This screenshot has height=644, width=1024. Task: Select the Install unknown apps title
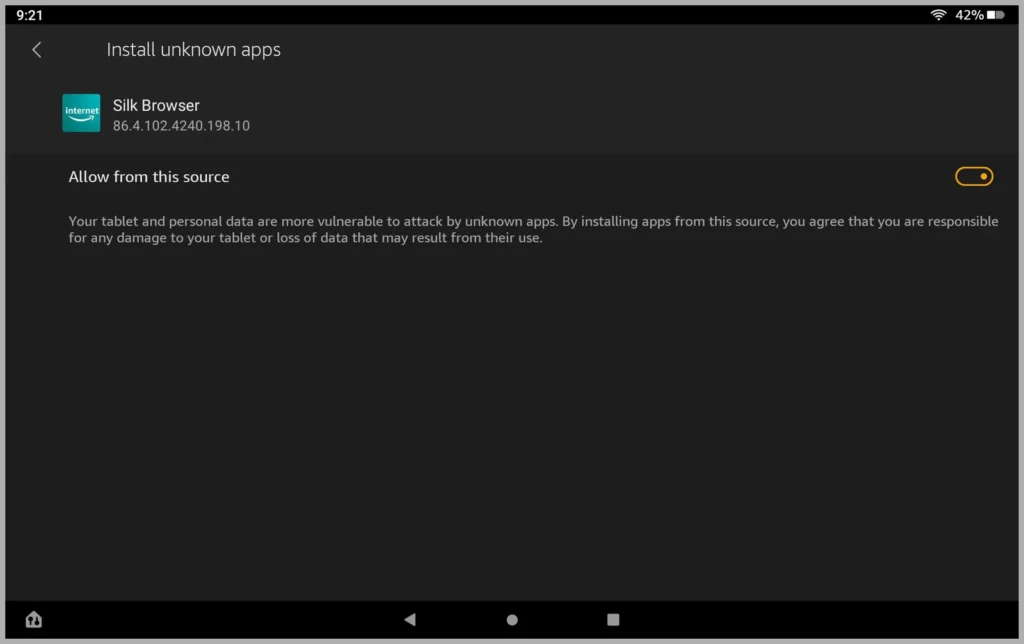coord(193,50)
